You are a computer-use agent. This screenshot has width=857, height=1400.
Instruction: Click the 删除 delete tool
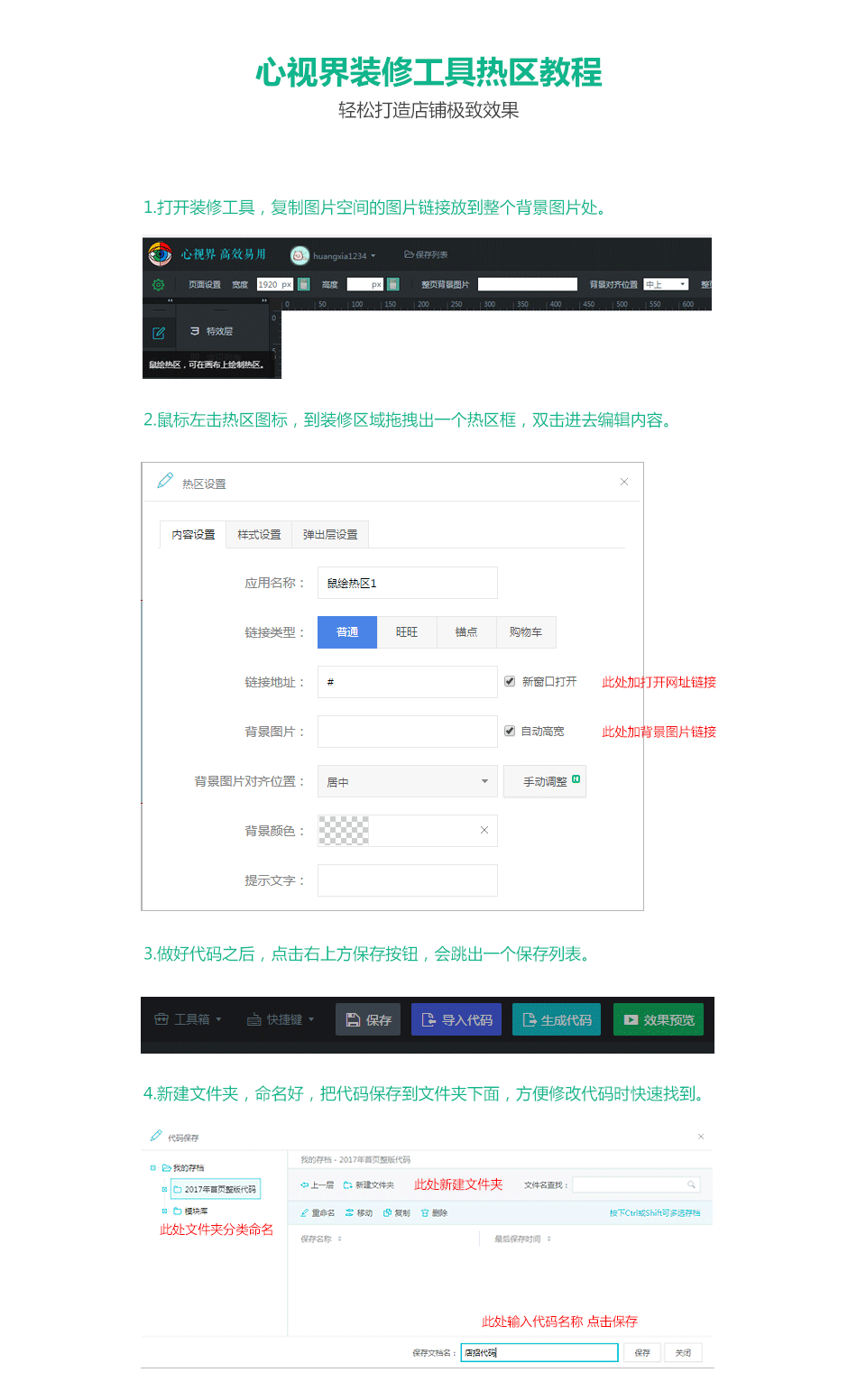click(434, 1212)
